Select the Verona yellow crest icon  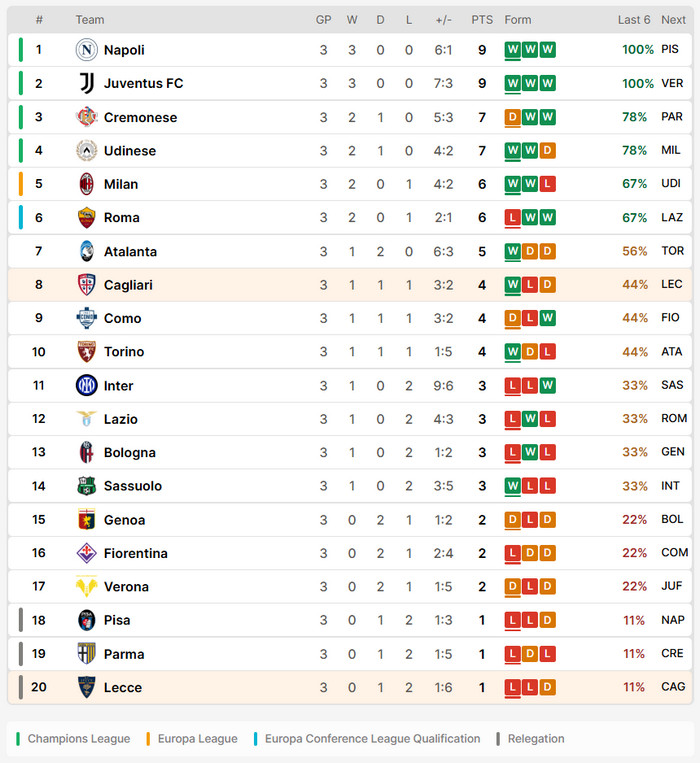point(87,586)
